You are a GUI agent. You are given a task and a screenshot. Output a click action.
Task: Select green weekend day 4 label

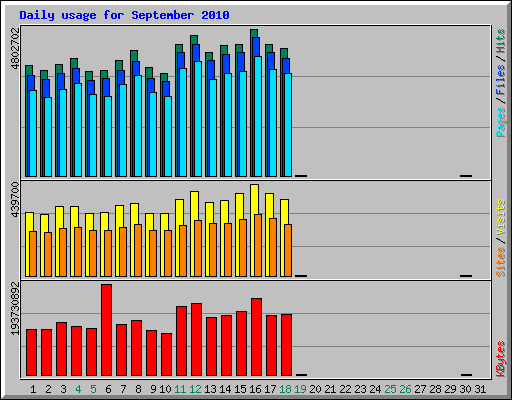(x=78, y=389)
